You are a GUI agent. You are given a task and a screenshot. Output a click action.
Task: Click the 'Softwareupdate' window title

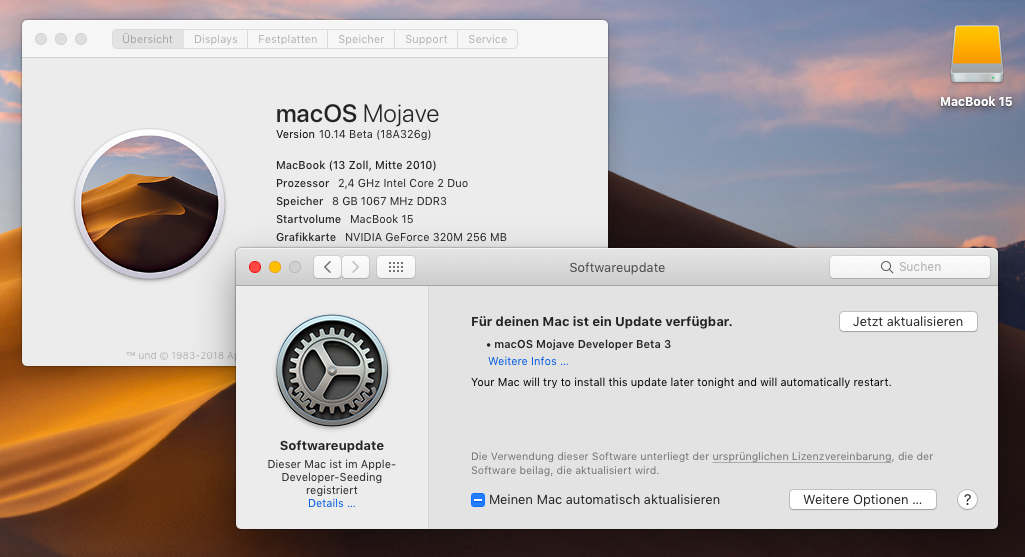click(617, 267)
